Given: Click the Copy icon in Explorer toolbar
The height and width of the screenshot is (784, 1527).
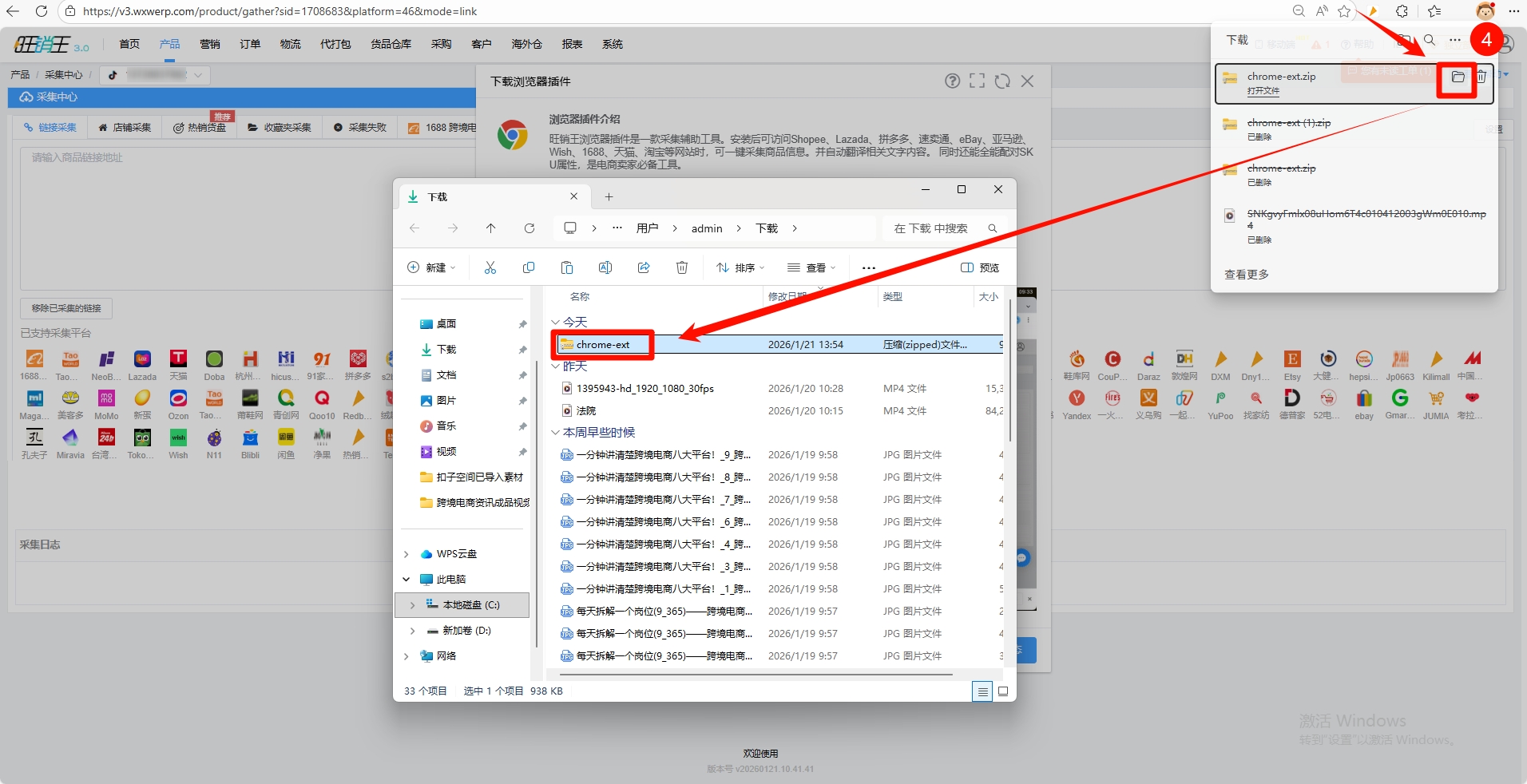Looking at the screenshot, I should coord(529,267).
